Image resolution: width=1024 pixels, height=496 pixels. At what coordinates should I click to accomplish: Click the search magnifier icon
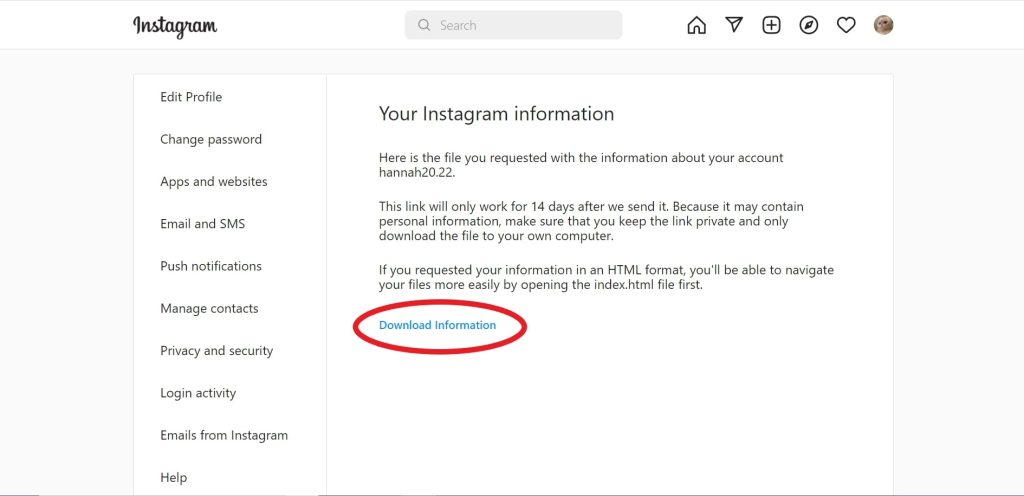(424, 25)
